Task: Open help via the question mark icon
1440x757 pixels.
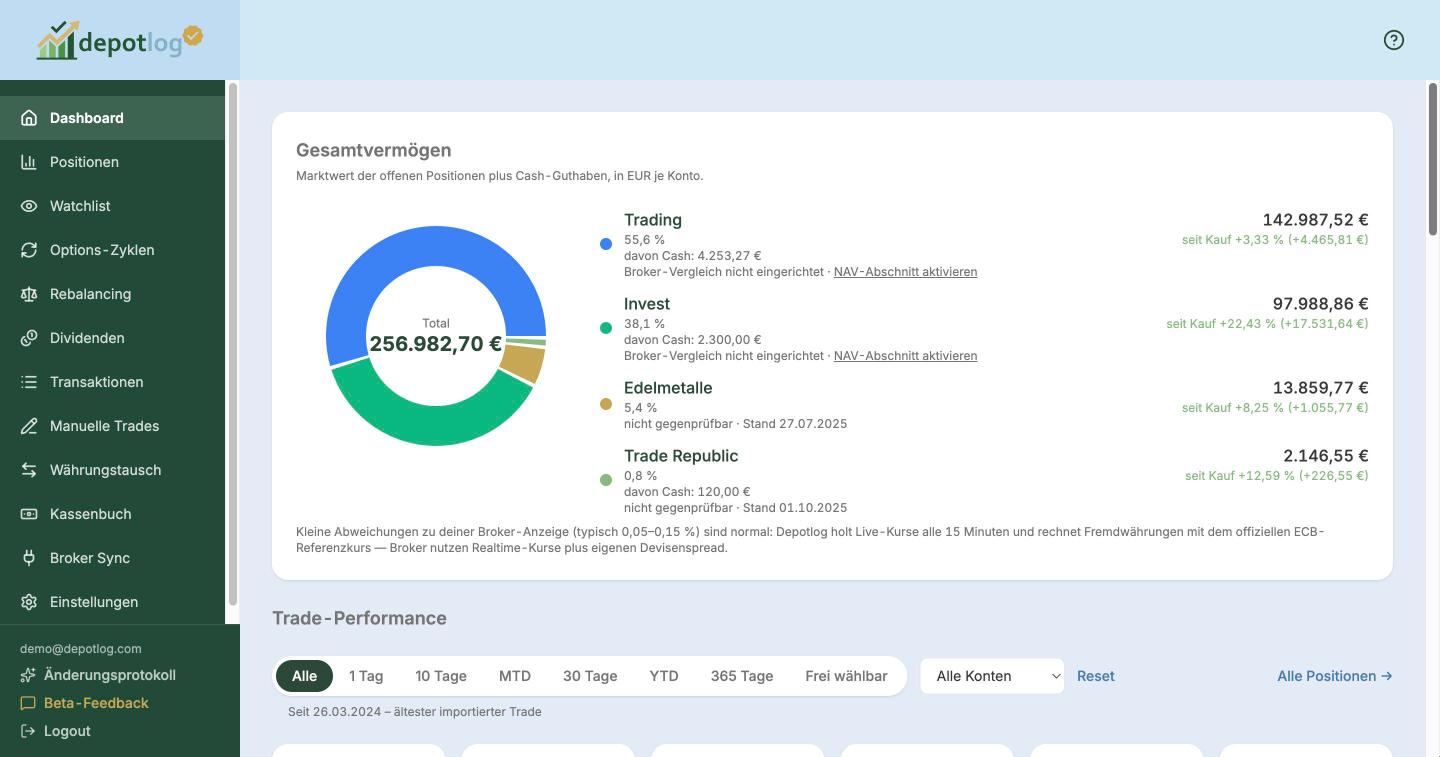Action: point(1394,40)
